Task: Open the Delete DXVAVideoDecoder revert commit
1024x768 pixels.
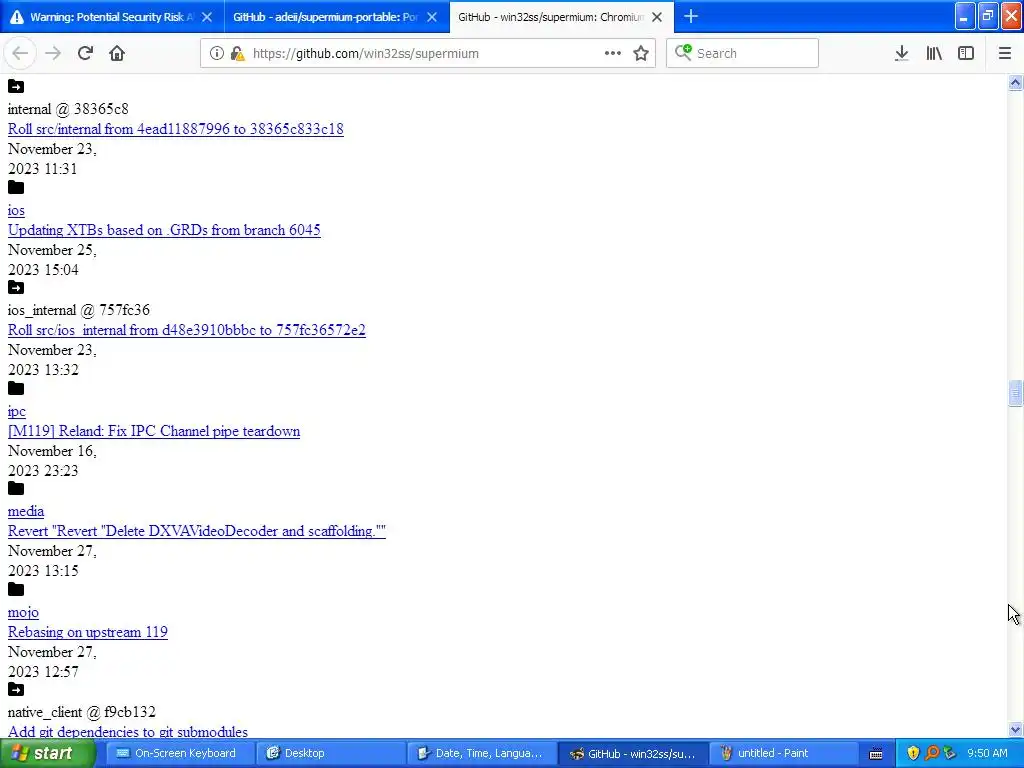Action: pyautogui.click(x=197, y=531)
